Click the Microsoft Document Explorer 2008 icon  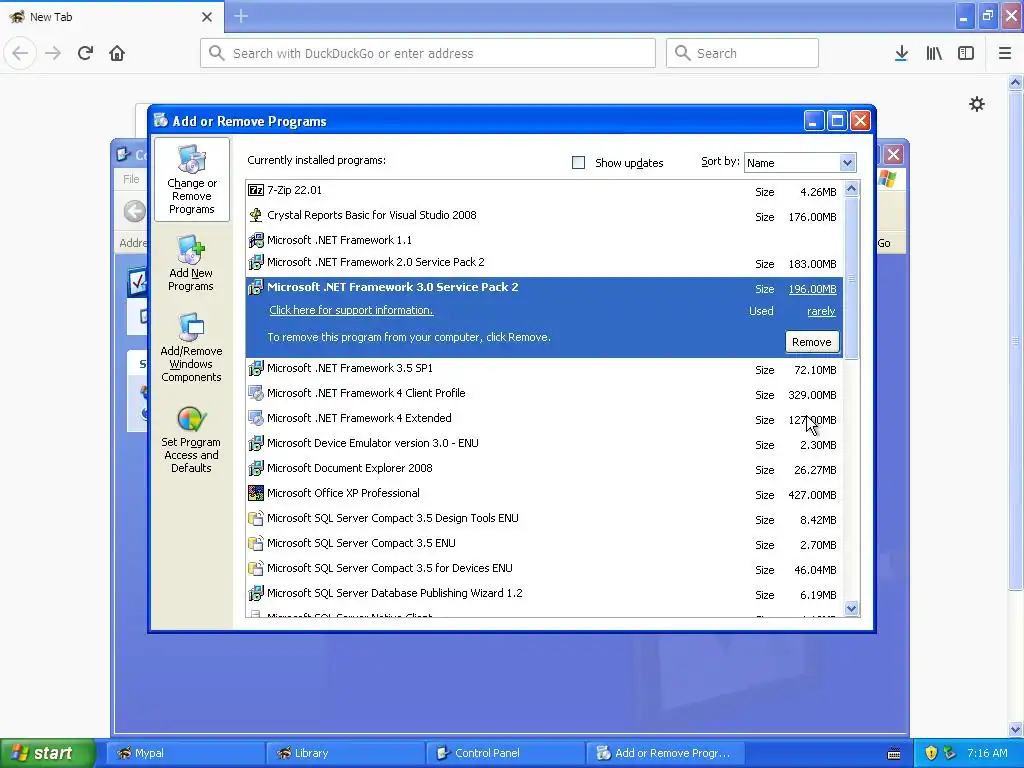(256, 468)
